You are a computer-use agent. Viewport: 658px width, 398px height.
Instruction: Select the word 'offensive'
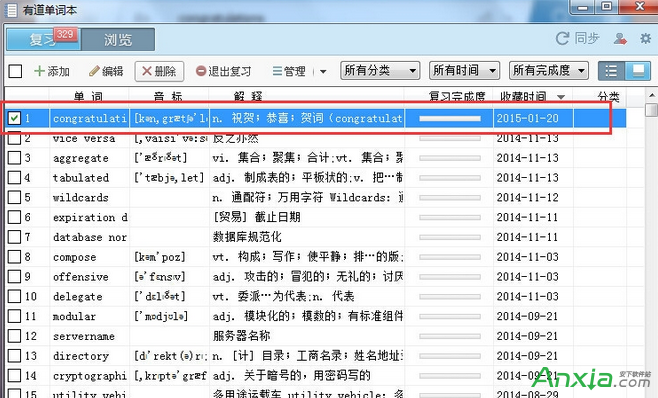click(81, 277)
